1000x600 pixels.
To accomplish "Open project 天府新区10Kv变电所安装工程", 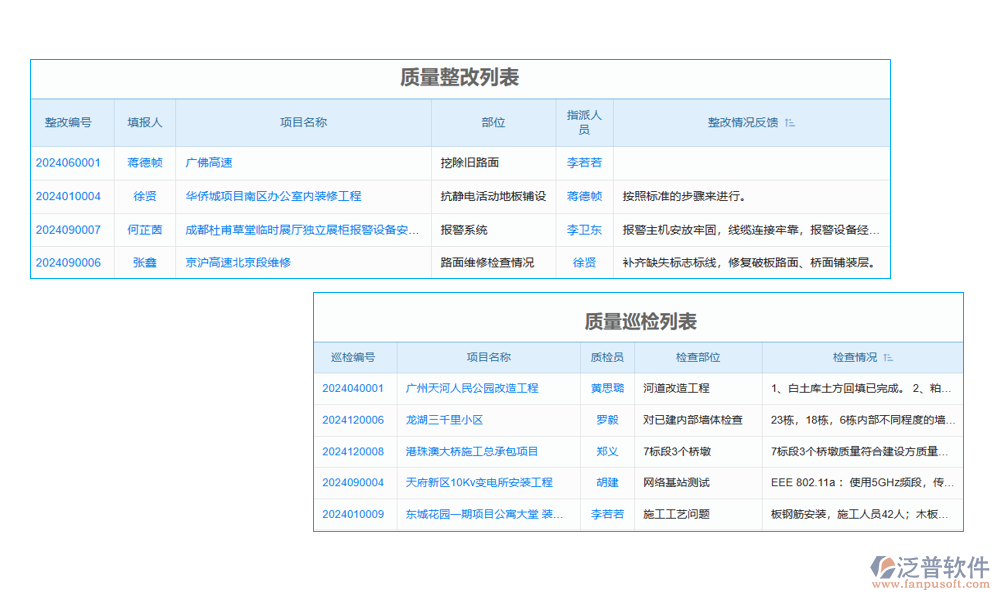I will tap(480, 482).
